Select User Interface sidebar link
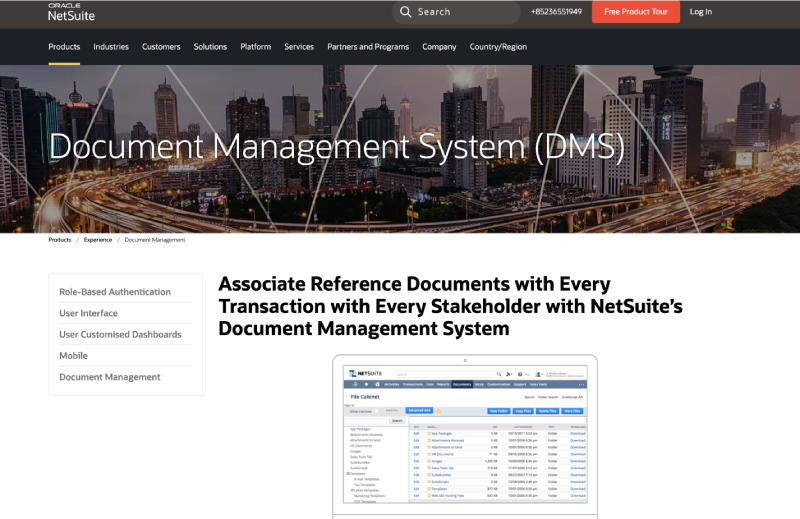Viewport: 800px width, 519px height. [88, 313]
